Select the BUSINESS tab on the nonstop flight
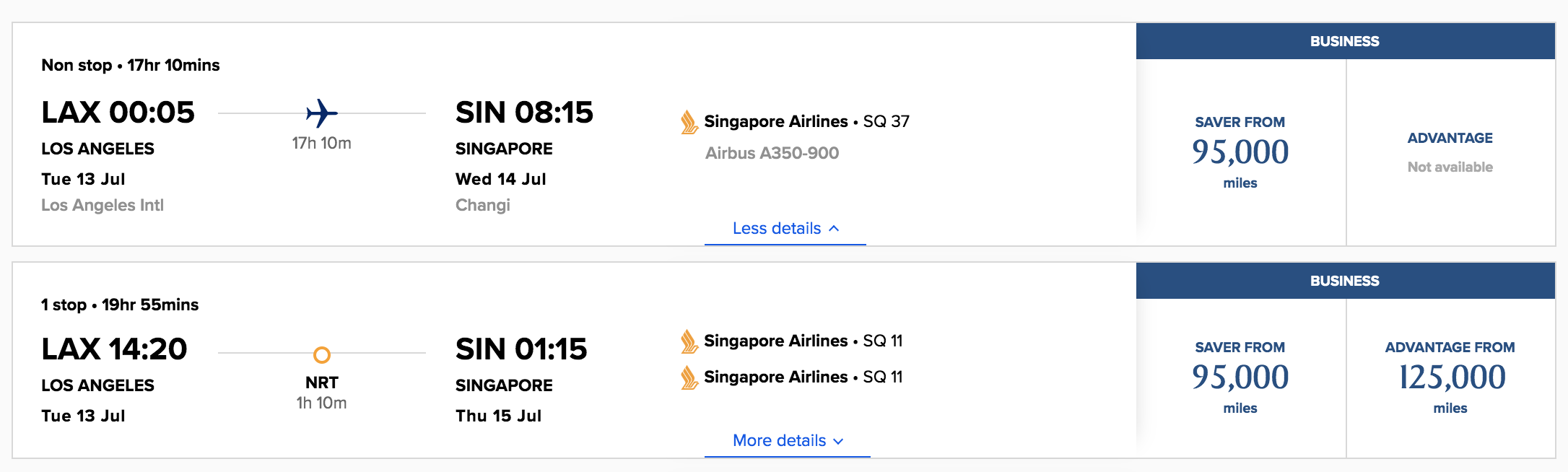This screenshot has height=472, width=1568. (1345, 41)
